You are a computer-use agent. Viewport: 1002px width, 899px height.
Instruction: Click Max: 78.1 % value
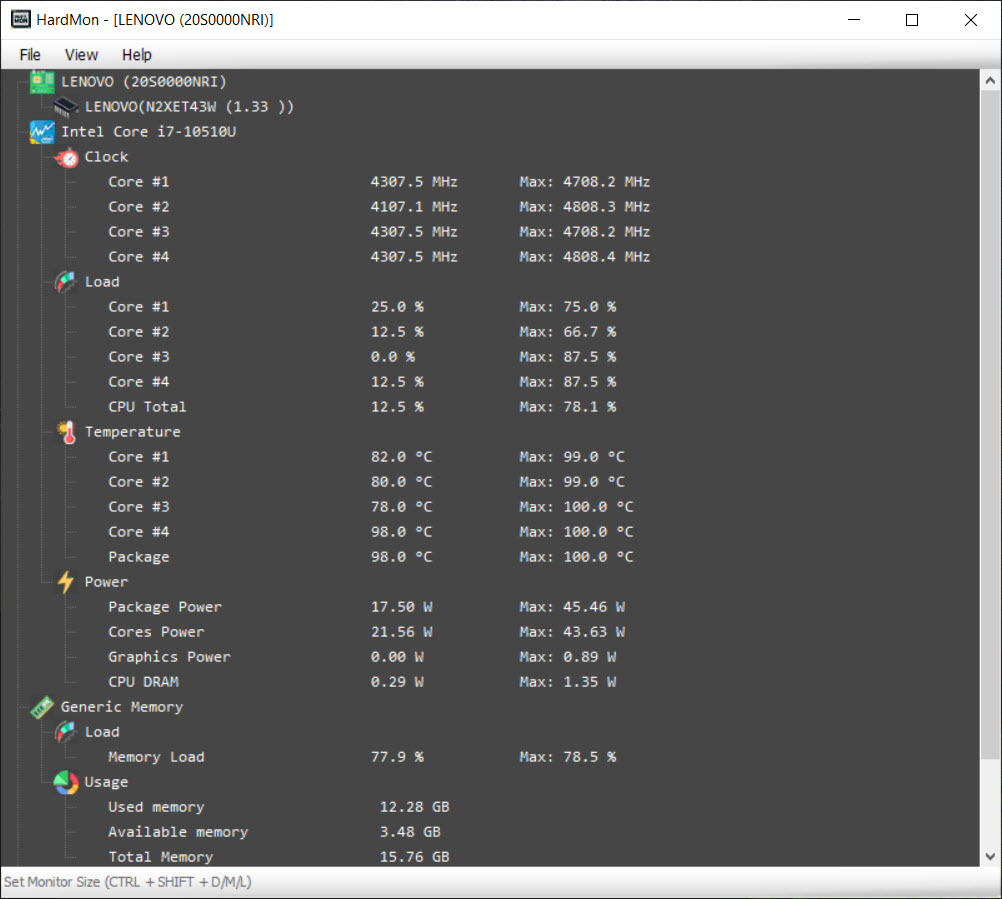(x=567, y=407)
